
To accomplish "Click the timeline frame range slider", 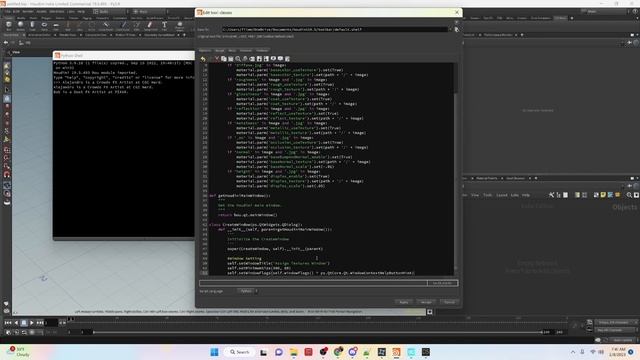I will pyautogui.click(x=318, y=332).
